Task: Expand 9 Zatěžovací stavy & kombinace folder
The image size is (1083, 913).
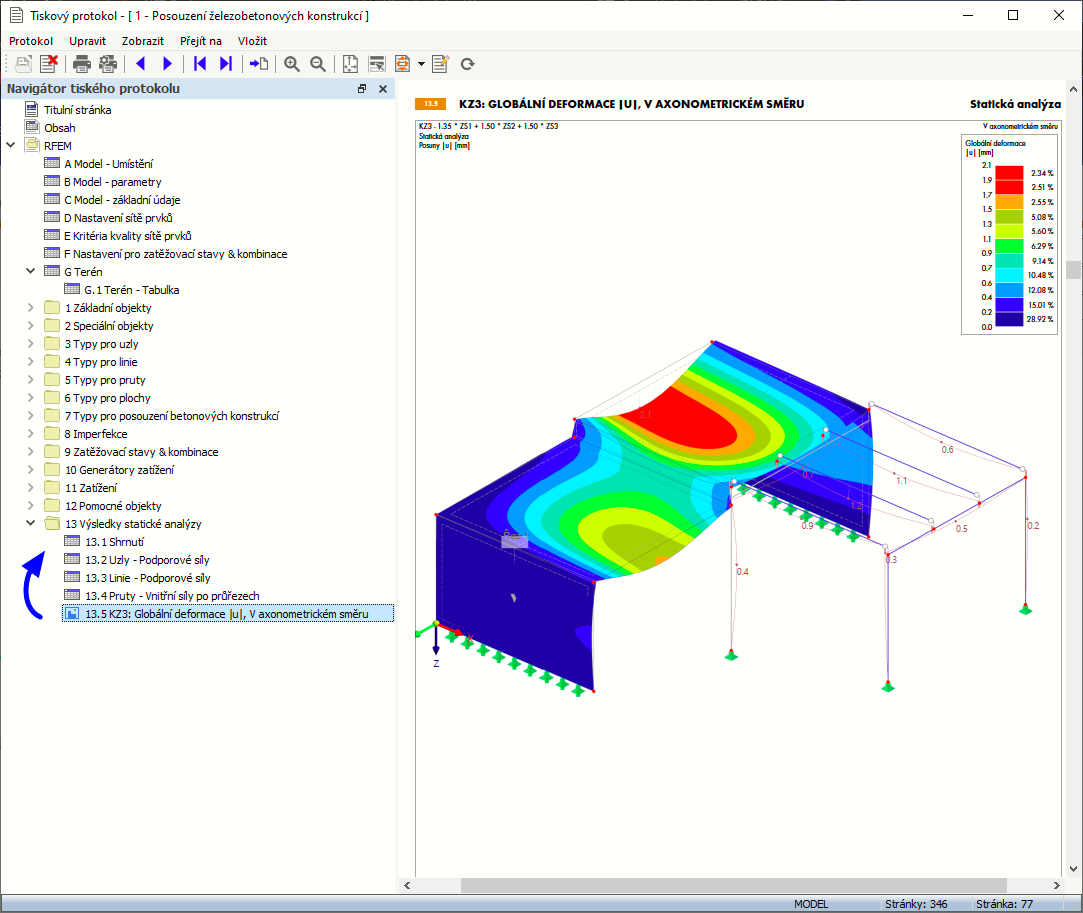Action: coord(30,451)
